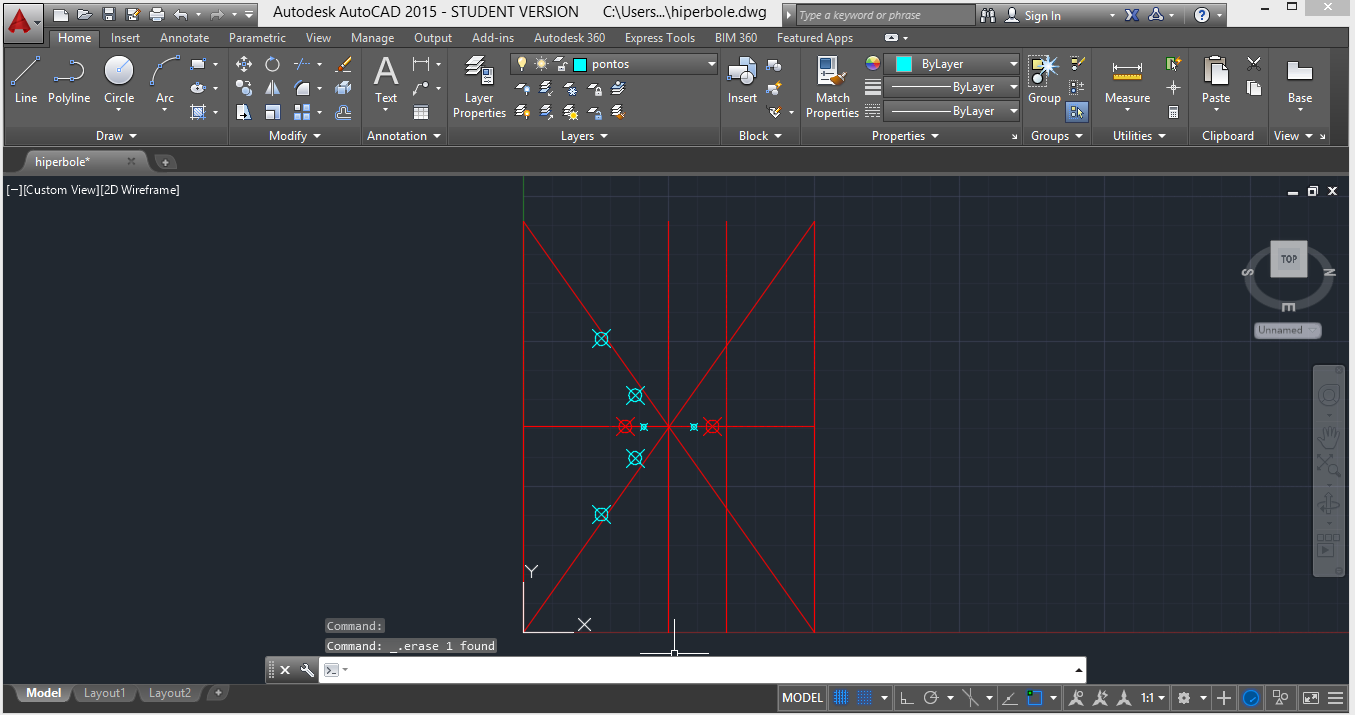Select the Polyline tool

pos(69,80)
